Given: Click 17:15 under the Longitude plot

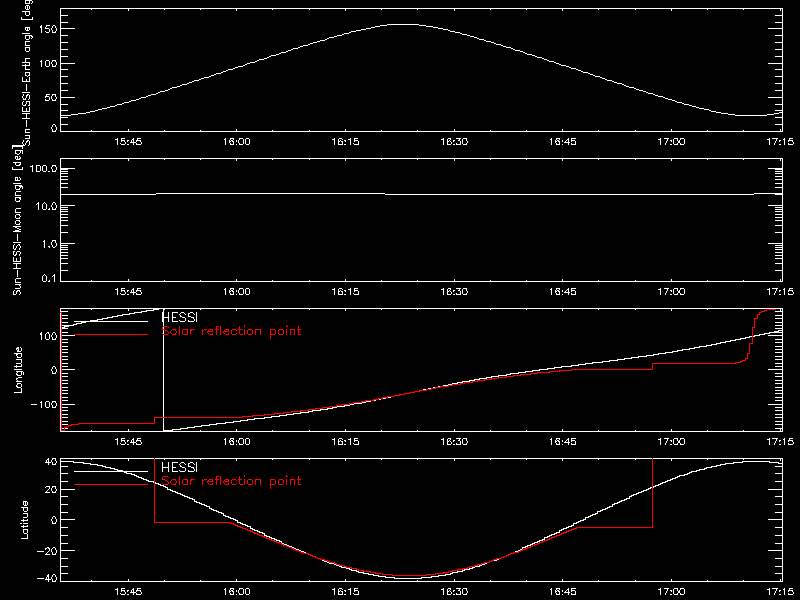Looking at the screenshot, I should (x=780, y=441).
